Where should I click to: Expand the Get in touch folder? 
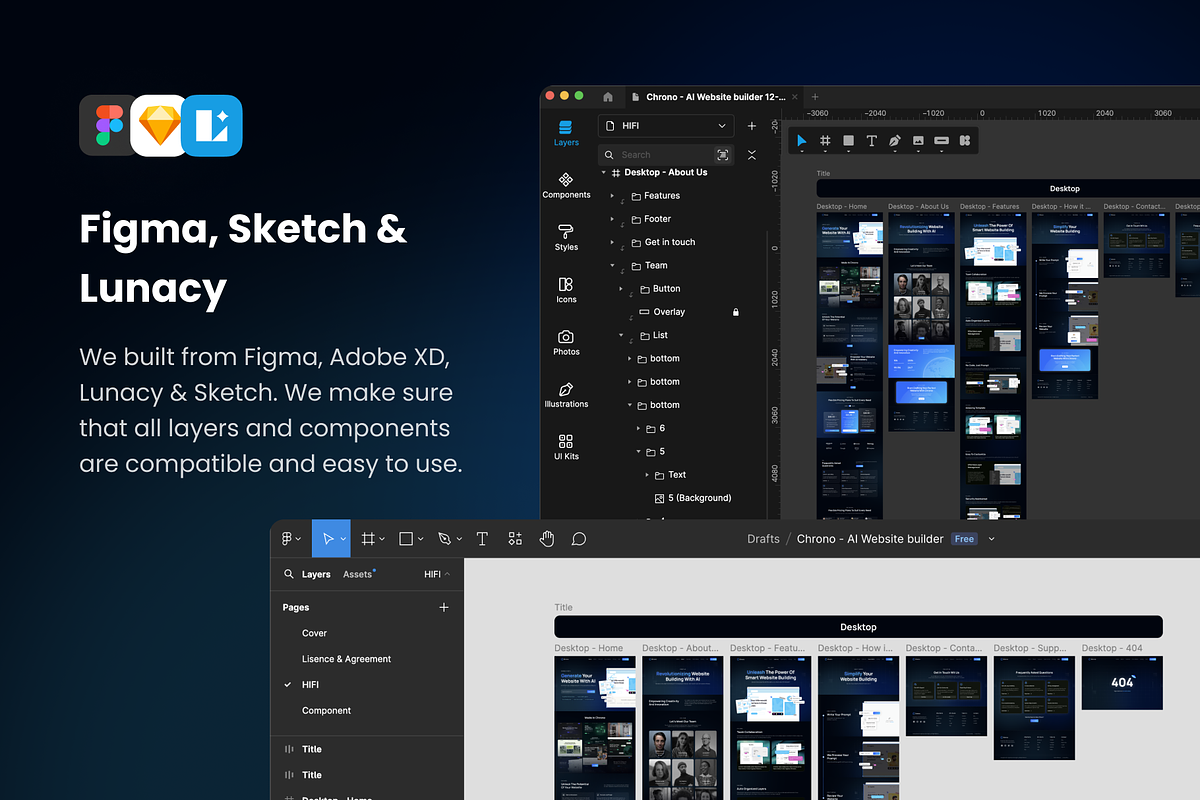coord(612,242)
